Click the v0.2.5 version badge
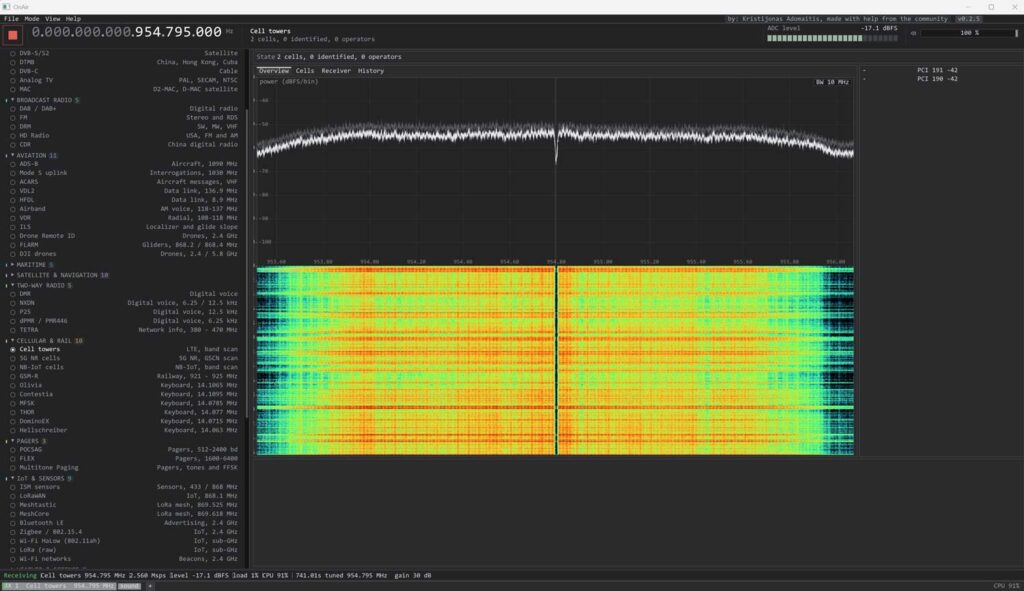Image resolution: width=1024 pixels, height=591 pixels. (968, 19)
